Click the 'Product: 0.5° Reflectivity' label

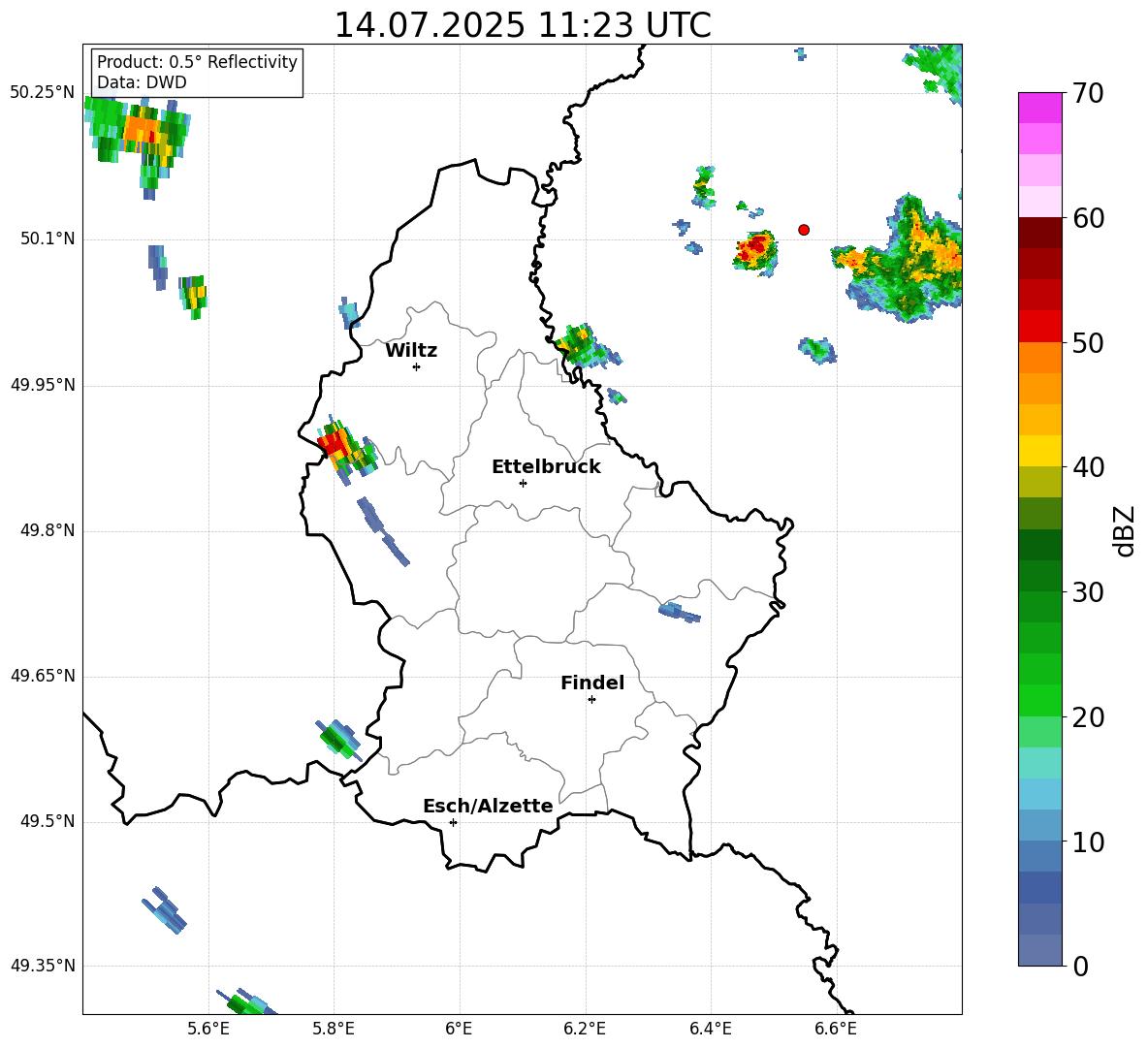click(x=197, y=62)
